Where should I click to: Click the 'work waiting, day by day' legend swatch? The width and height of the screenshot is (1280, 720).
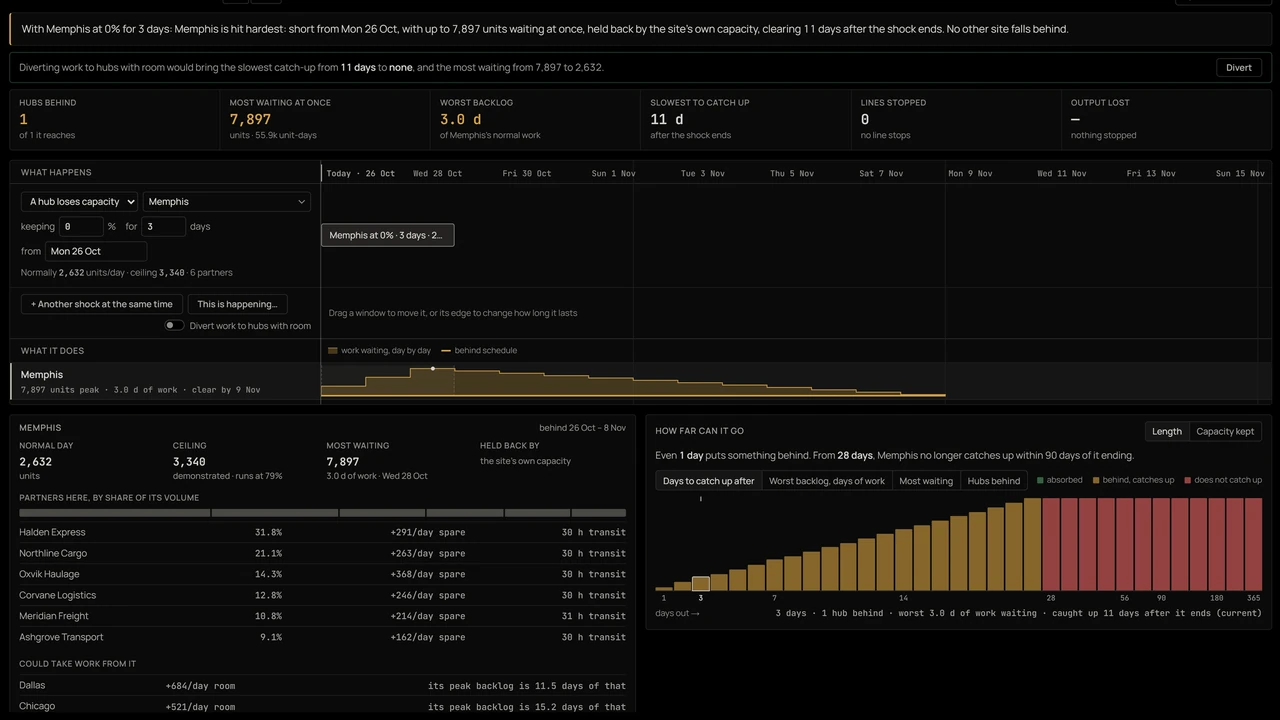point(333,351)
